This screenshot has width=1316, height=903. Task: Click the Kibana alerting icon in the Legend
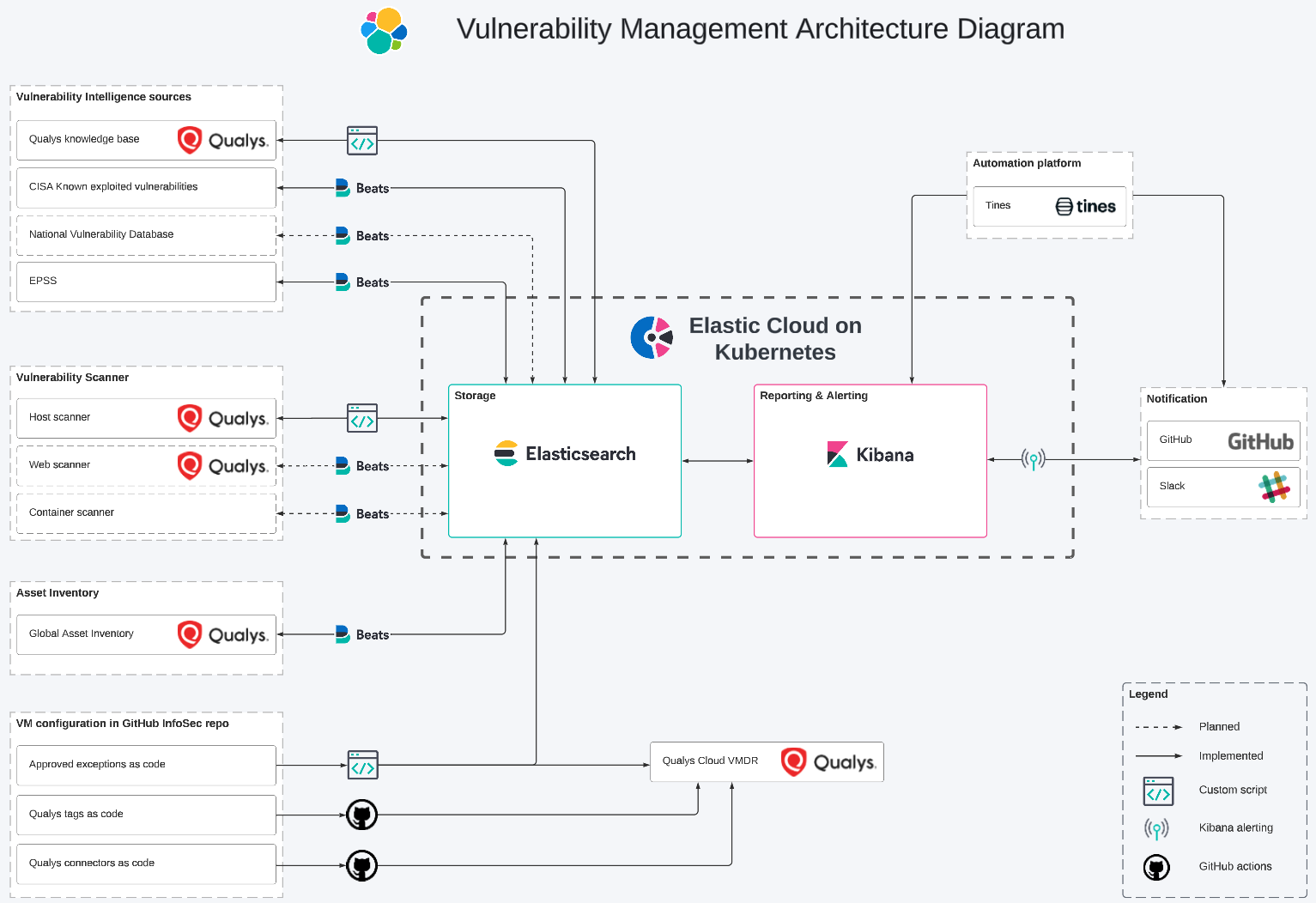1156,828
